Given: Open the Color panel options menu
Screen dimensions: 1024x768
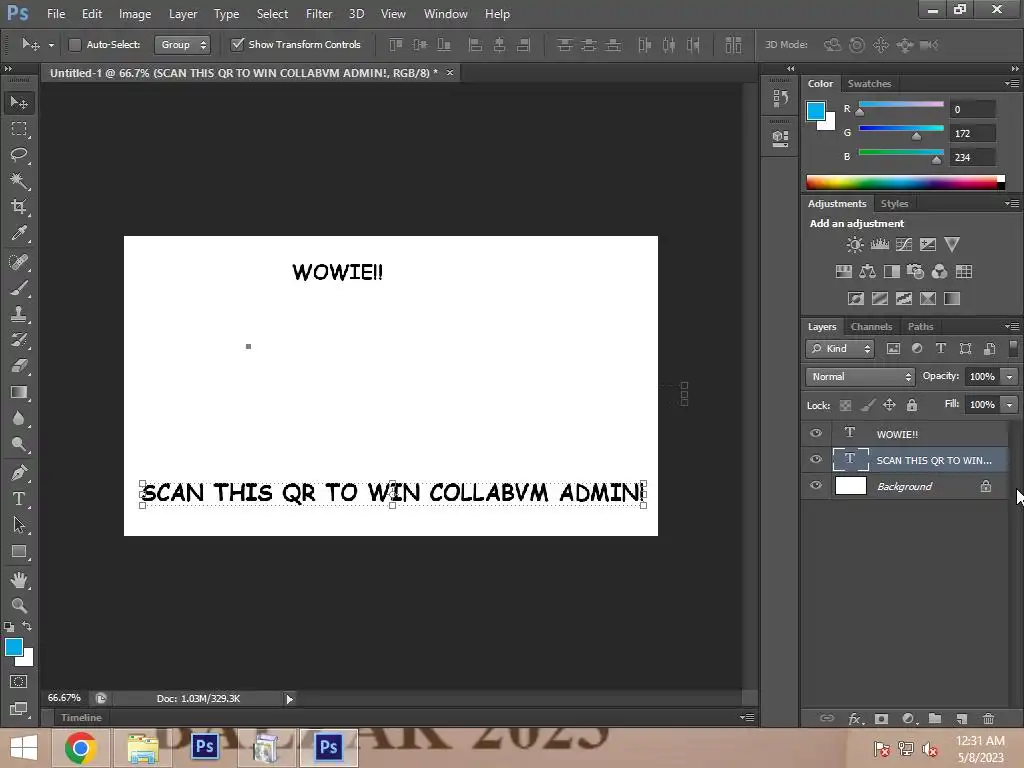Looking at the screenshot, I should (1012, 84).
